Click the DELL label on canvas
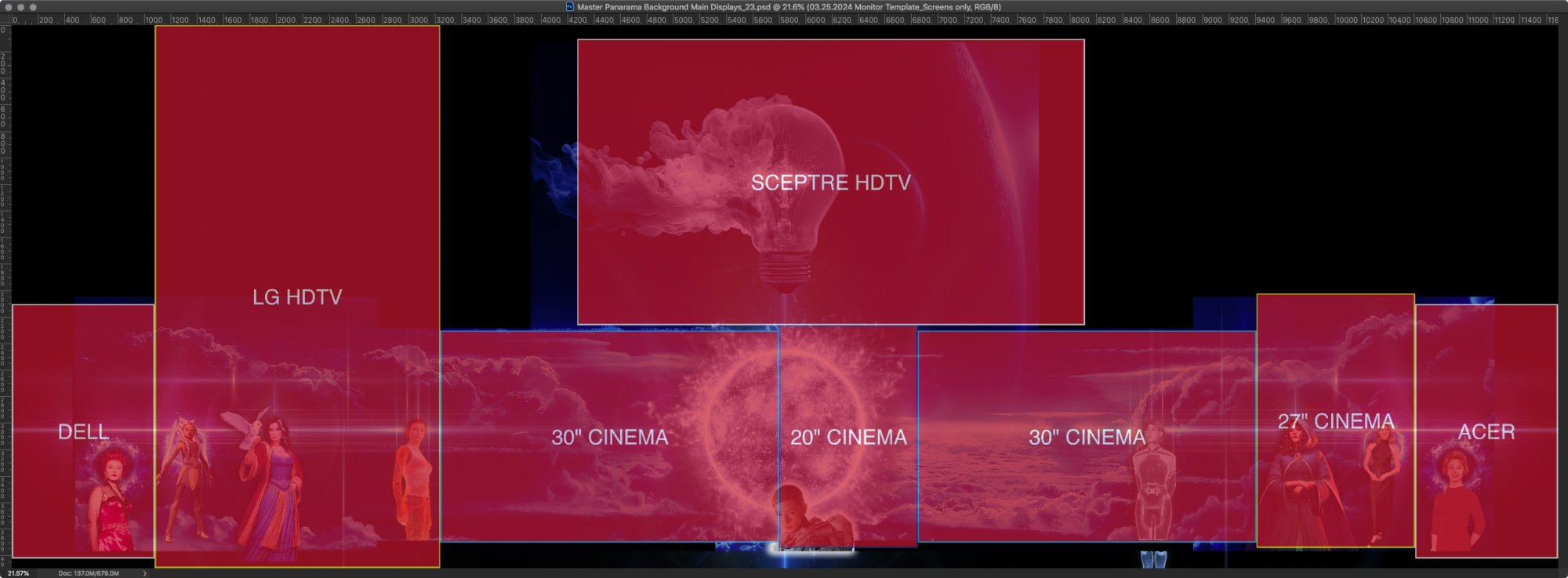Image resolution: width=1568 pixels, height=578 pixels. click(x=83, y=431)
